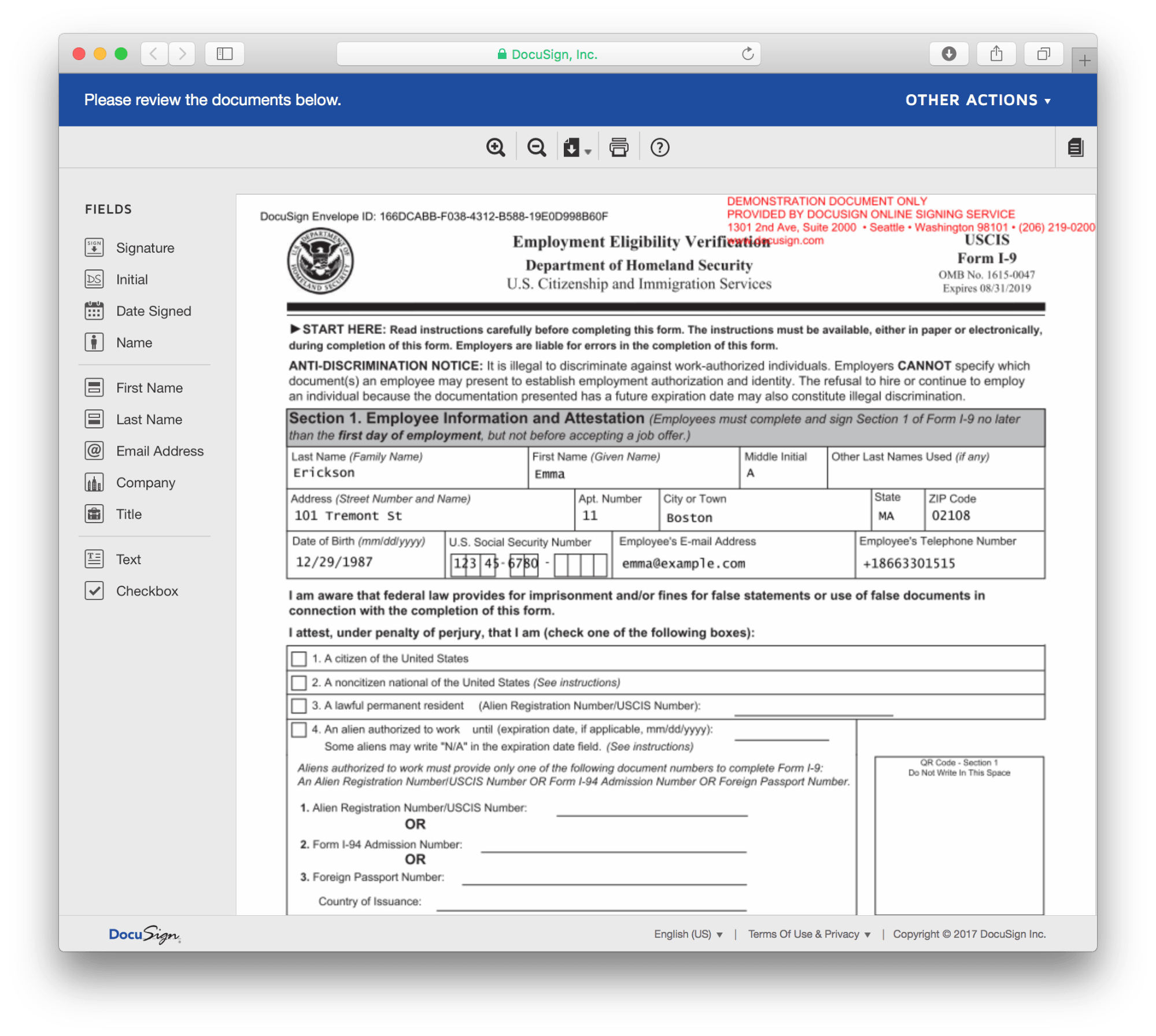Select the Title briefcase icon
This screenshot has width=1156, height=1036.
(94, 514)
